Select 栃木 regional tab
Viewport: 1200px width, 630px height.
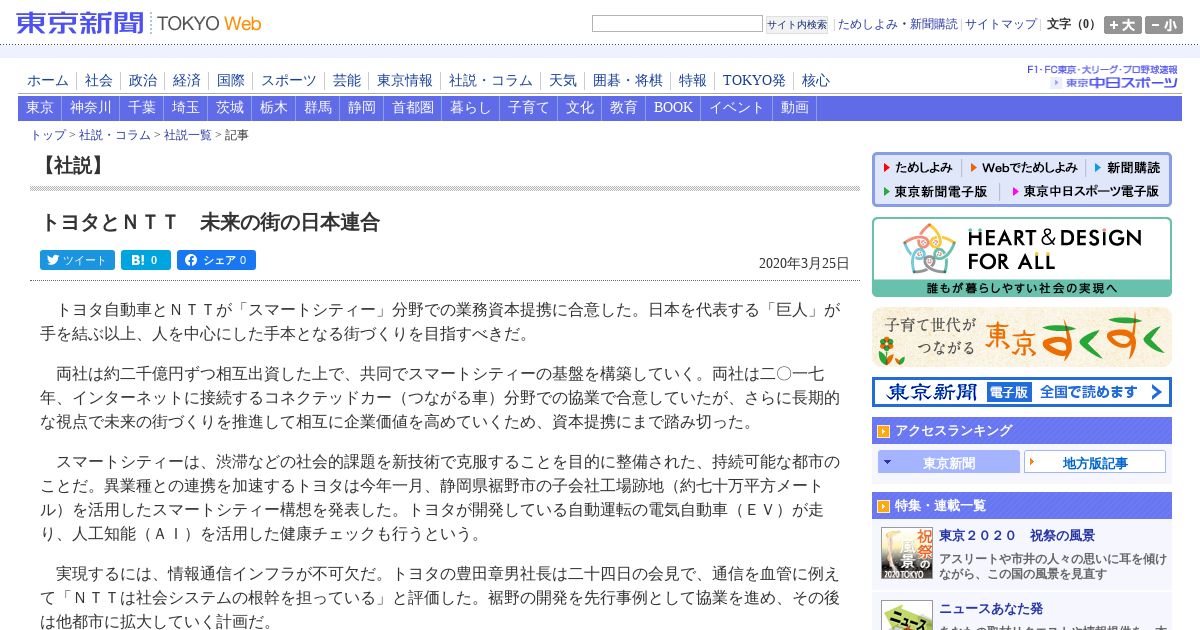click(274, 108)
